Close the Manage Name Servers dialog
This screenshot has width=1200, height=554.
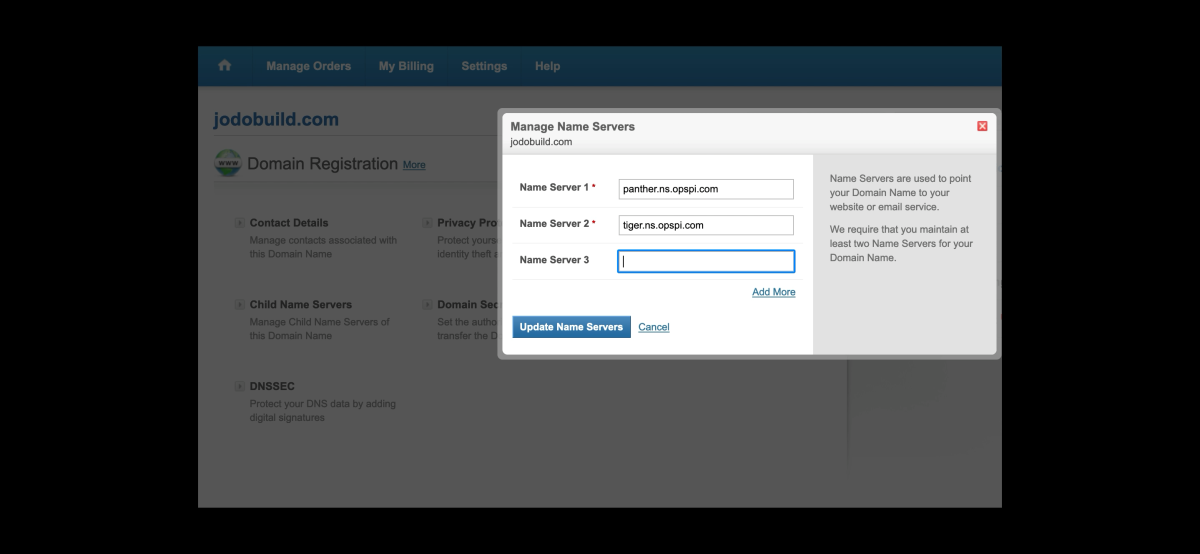(982, 126)
